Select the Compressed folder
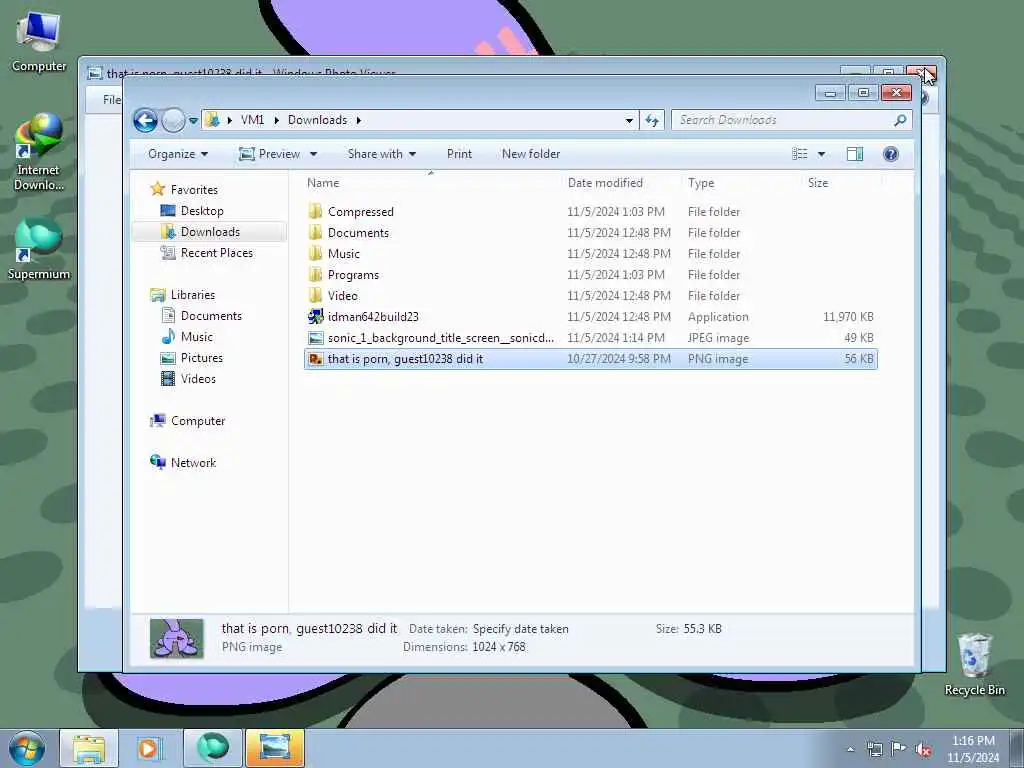The image size is (1024, 768). coord(590,212)
